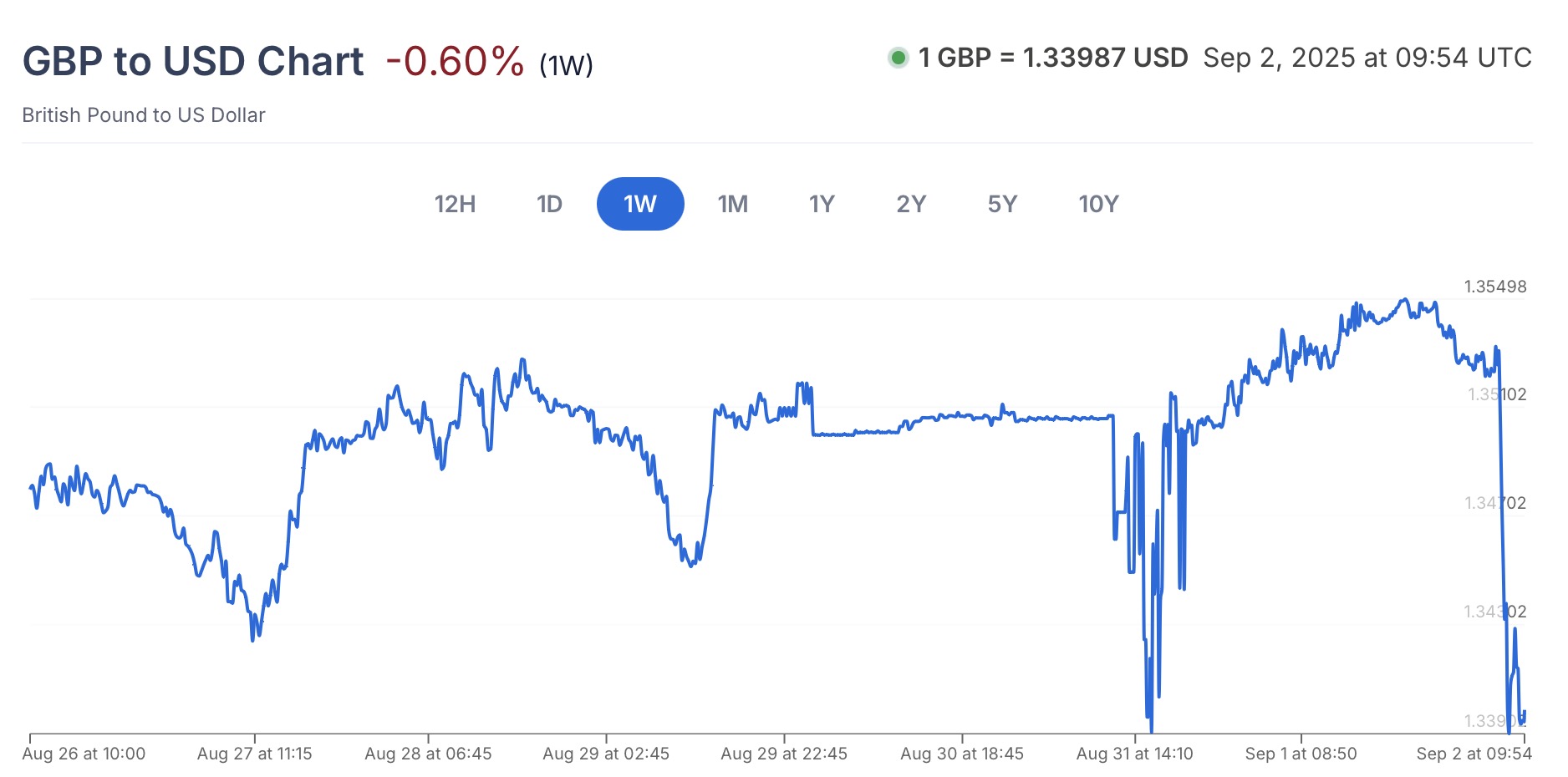Show the 1M chart period

[x=732, y=204]
